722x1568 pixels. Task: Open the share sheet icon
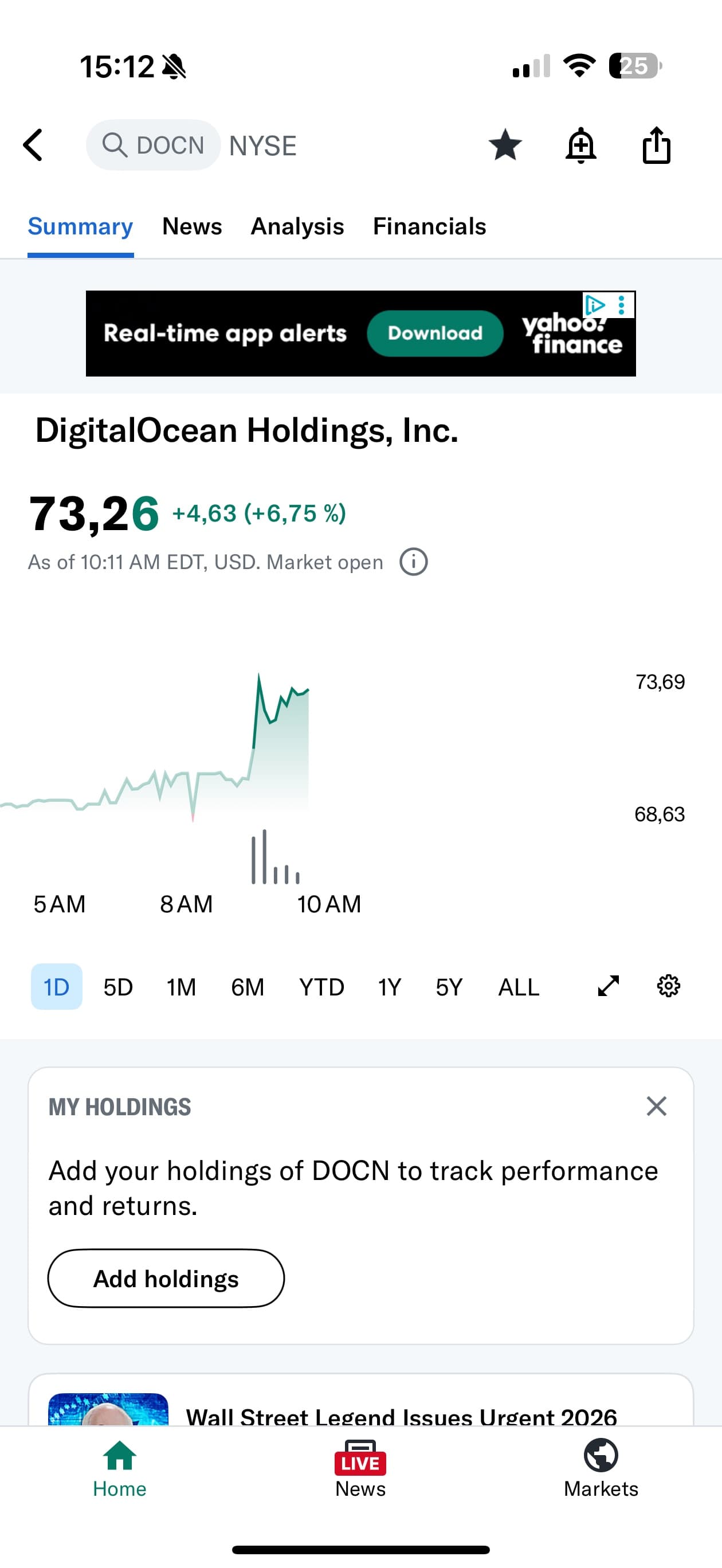click(x=656, y=145)
